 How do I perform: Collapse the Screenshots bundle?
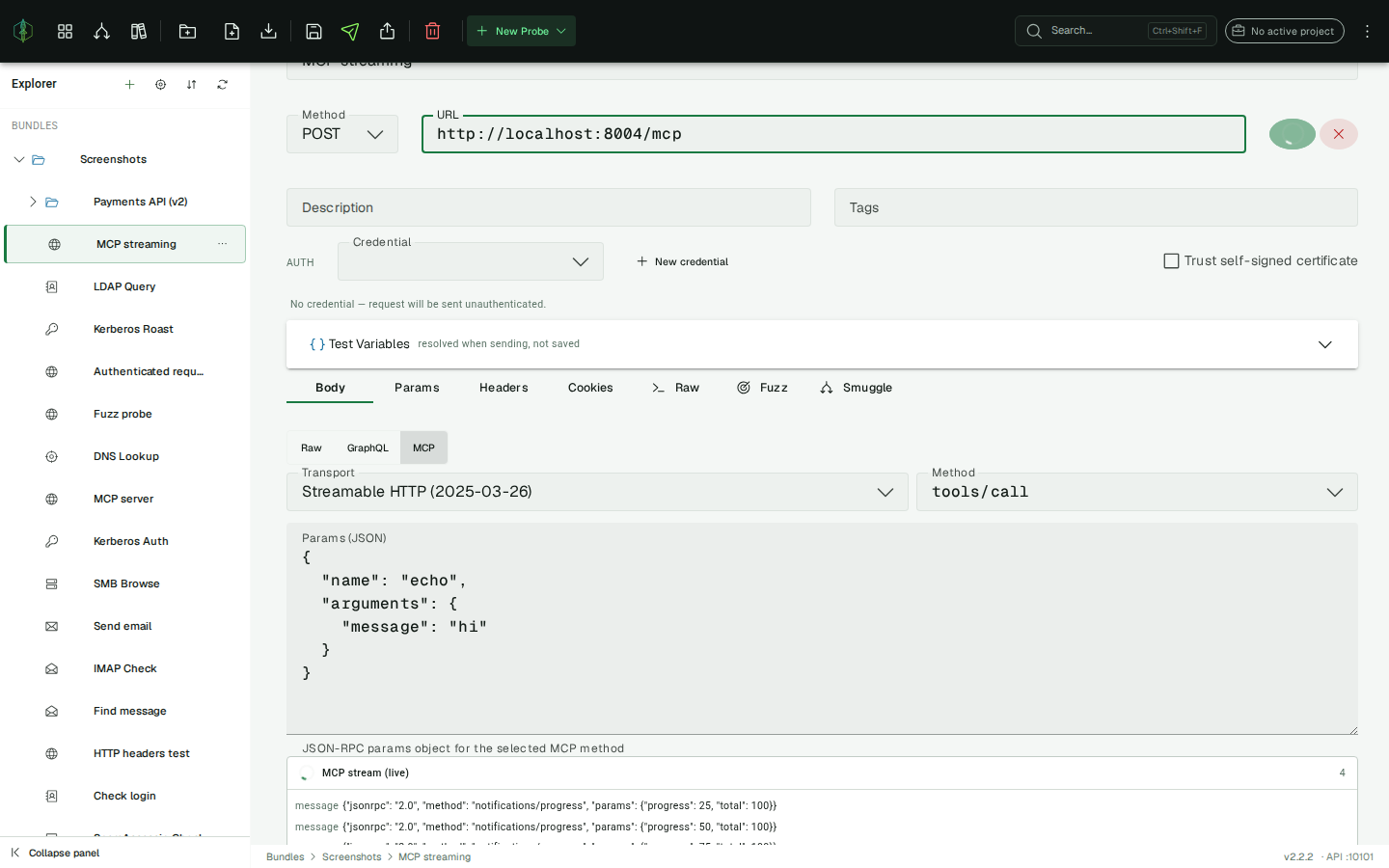coord(18,159)
